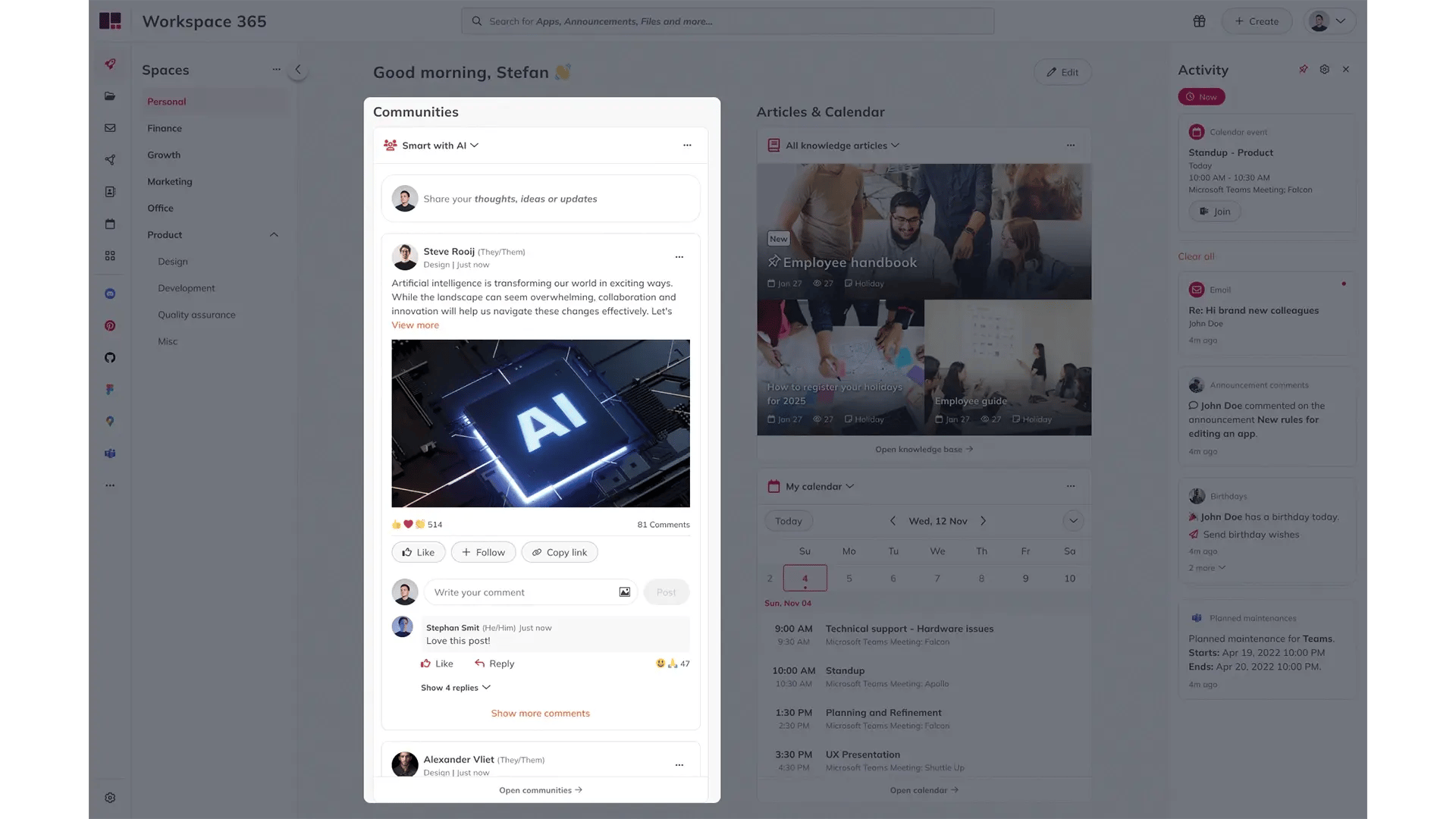This screenshot has width=1456, height=819.
Task: Open Activity panel settings gear
Action: [1324, 69]
